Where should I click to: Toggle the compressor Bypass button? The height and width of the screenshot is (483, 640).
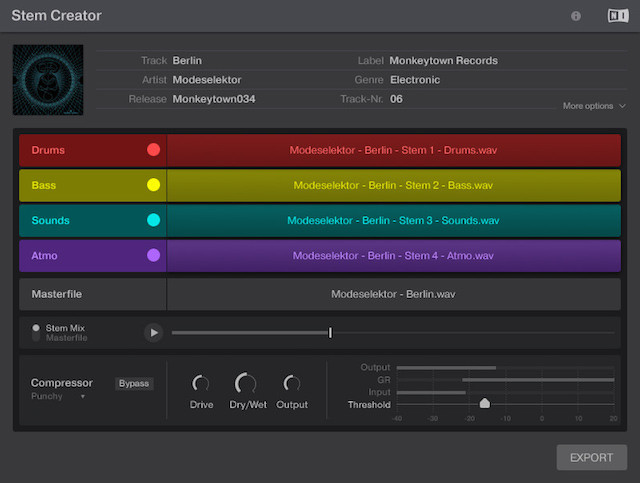pyautogui.click(x=133, y=383)
